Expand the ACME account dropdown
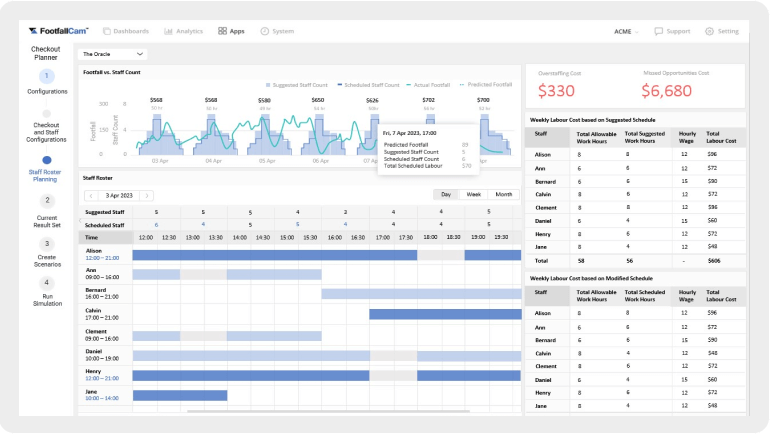 (626, 31)
